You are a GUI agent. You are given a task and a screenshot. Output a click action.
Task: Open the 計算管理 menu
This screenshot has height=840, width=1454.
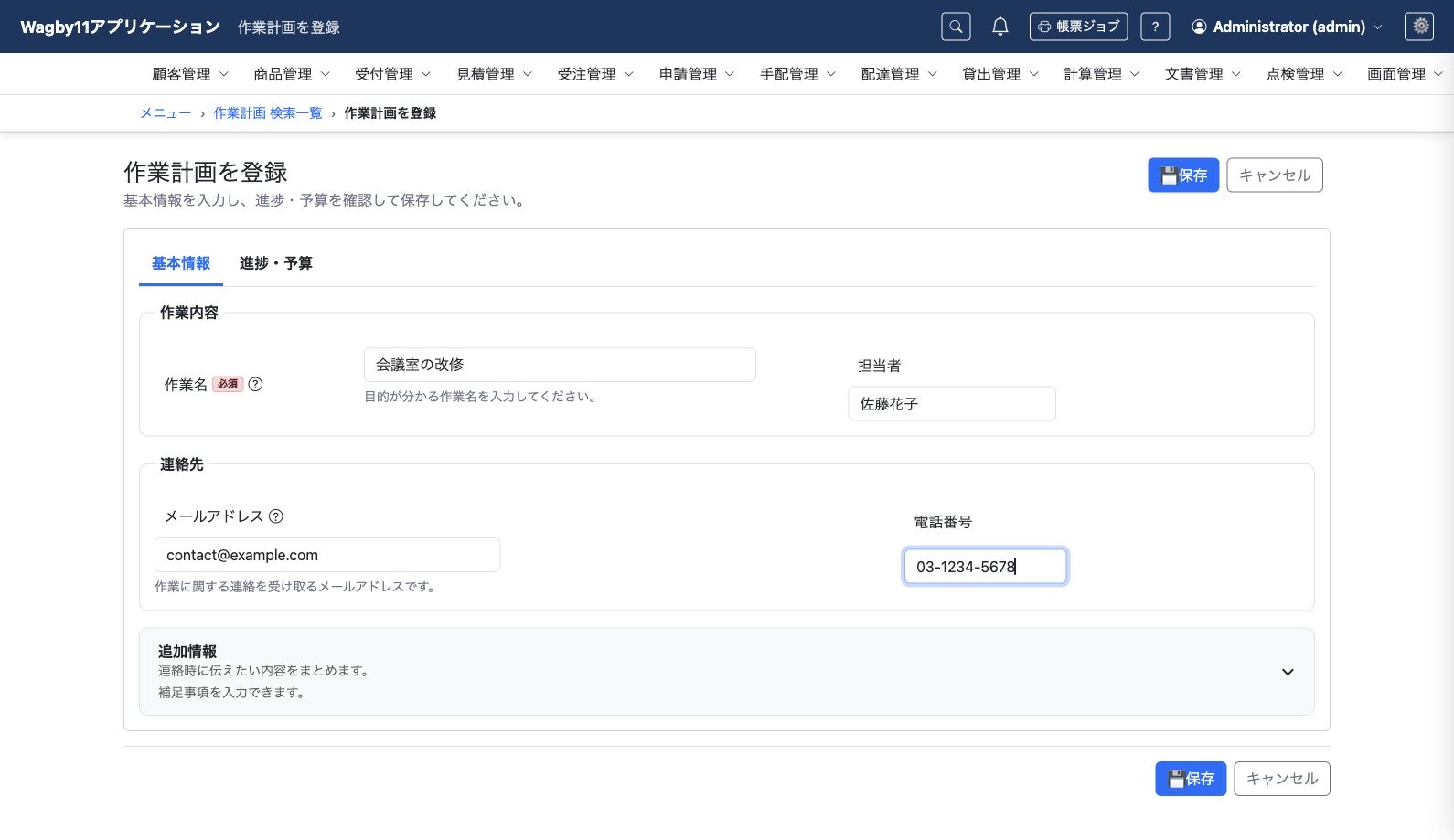pos(1101,74)
